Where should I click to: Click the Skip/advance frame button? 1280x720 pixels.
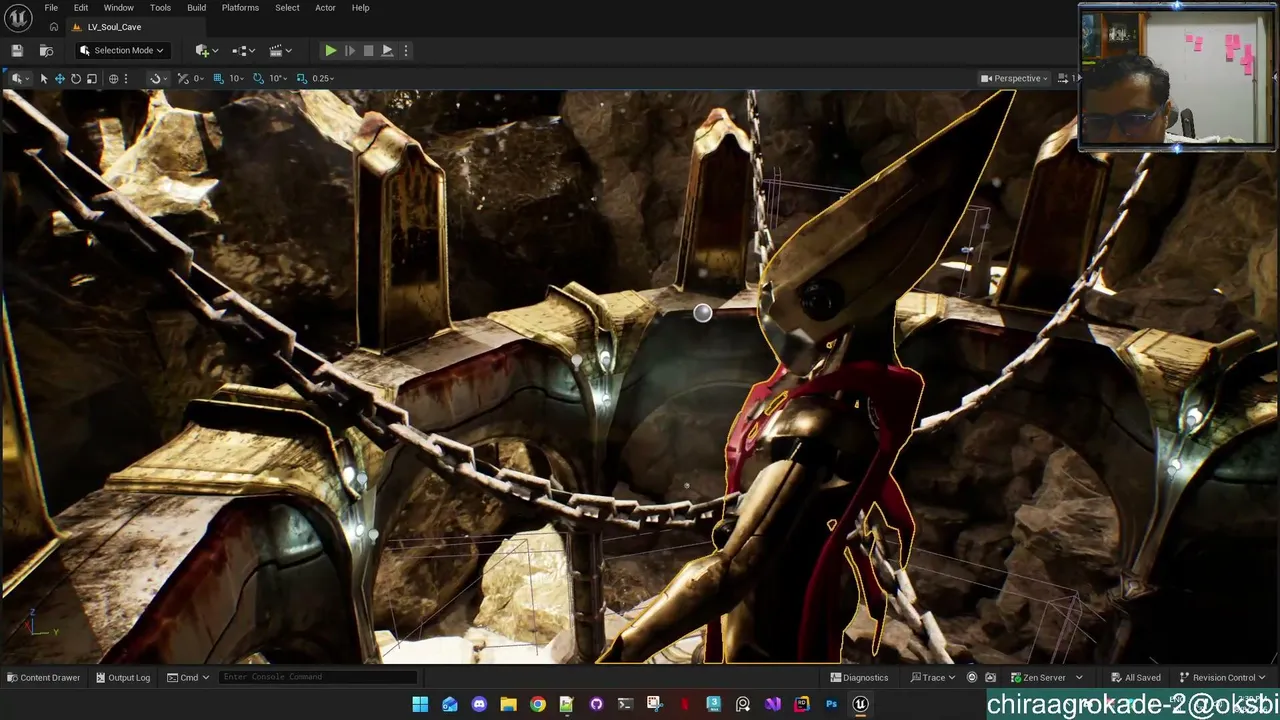349,50
